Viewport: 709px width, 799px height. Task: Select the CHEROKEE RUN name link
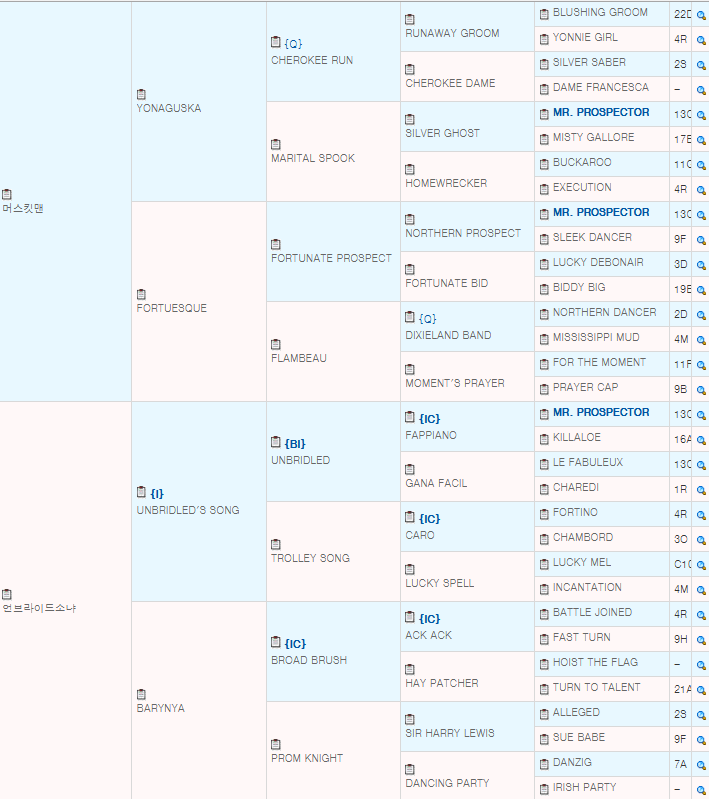311,60
